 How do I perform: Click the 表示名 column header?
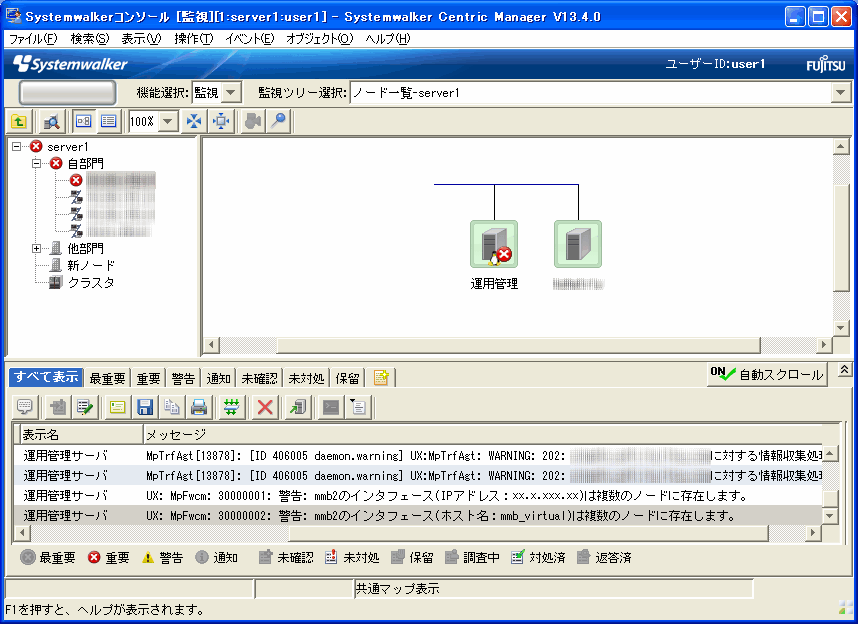[82, 435]
